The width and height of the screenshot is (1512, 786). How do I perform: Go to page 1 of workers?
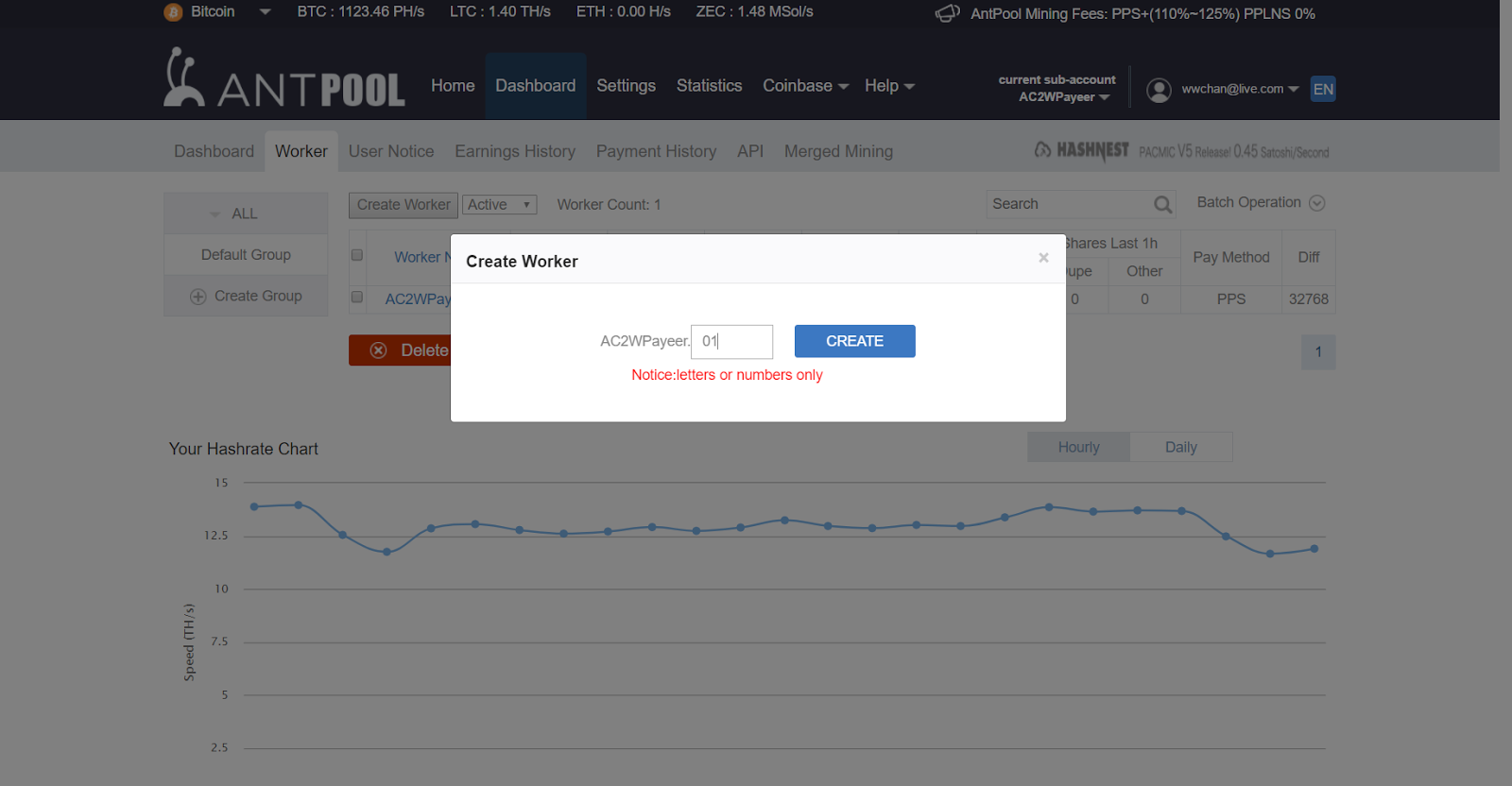pyautogui.click(x=1318, y=351)
